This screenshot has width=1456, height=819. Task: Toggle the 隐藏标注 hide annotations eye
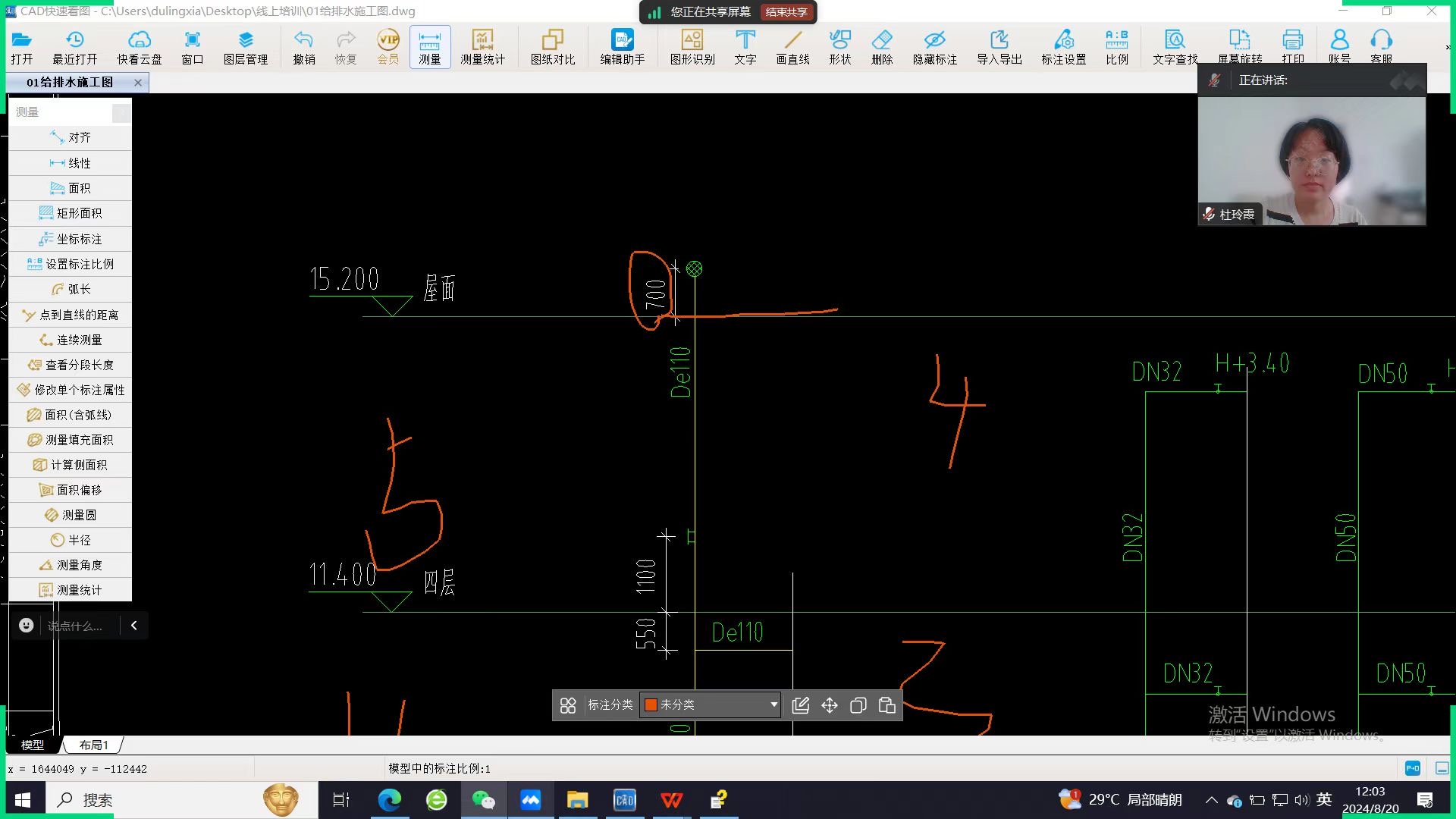tap(934, 46)
